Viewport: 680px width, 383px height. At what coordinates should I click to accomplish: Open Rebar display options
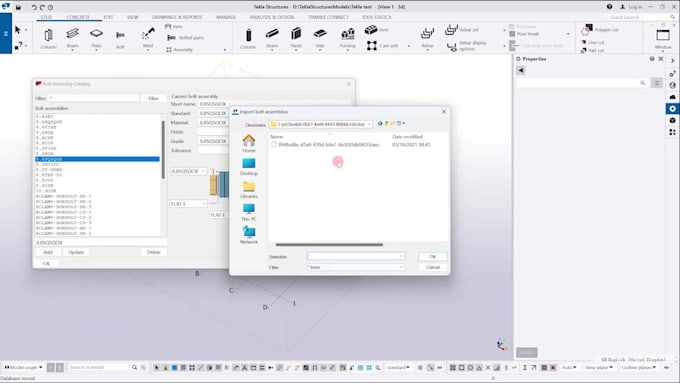[467, 46]
